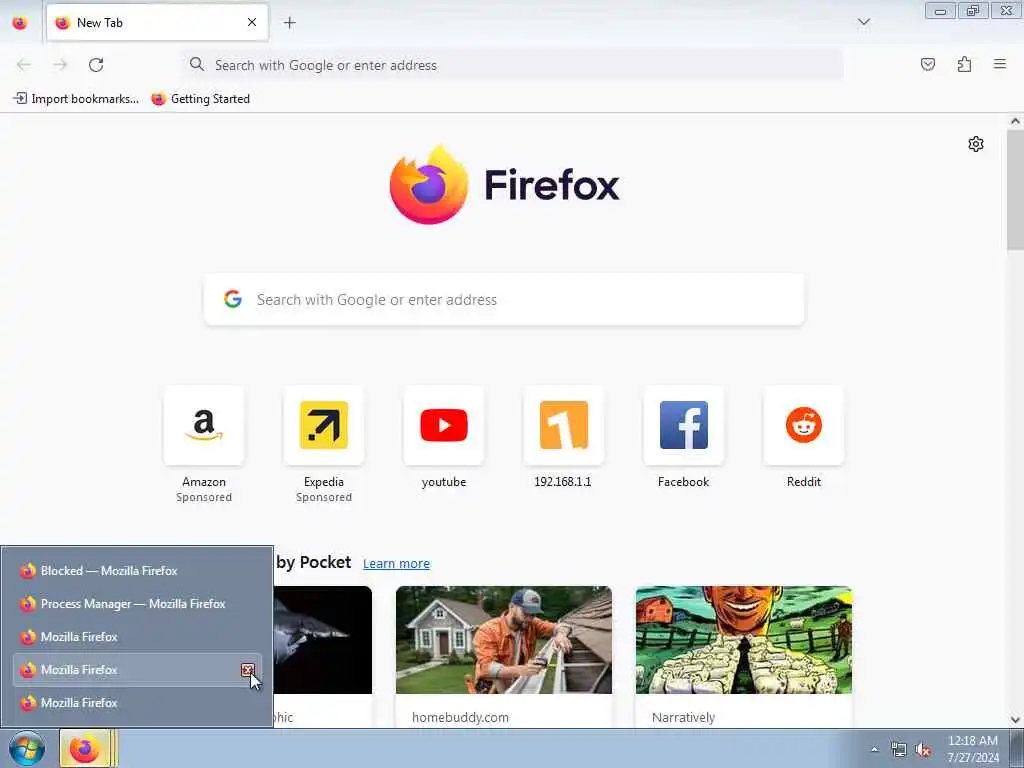
Task: Click the Firefox View icon left of tab
Action: tap(20, 23)
